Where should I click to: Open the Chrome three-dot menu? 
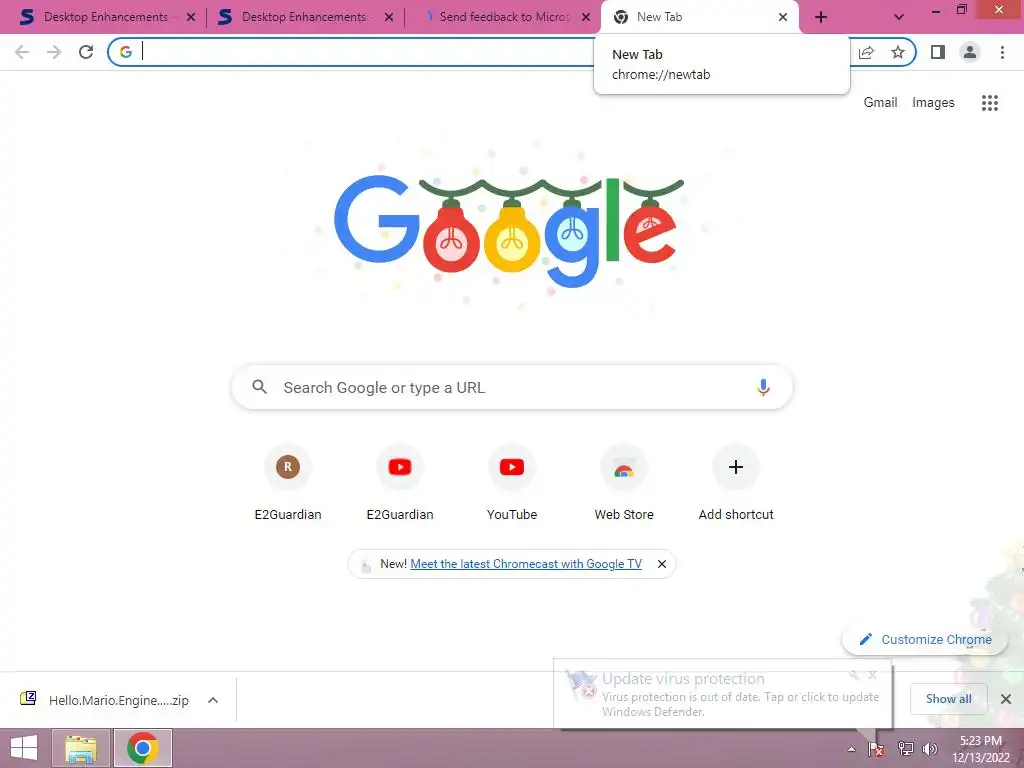(x=1002, y=52)
